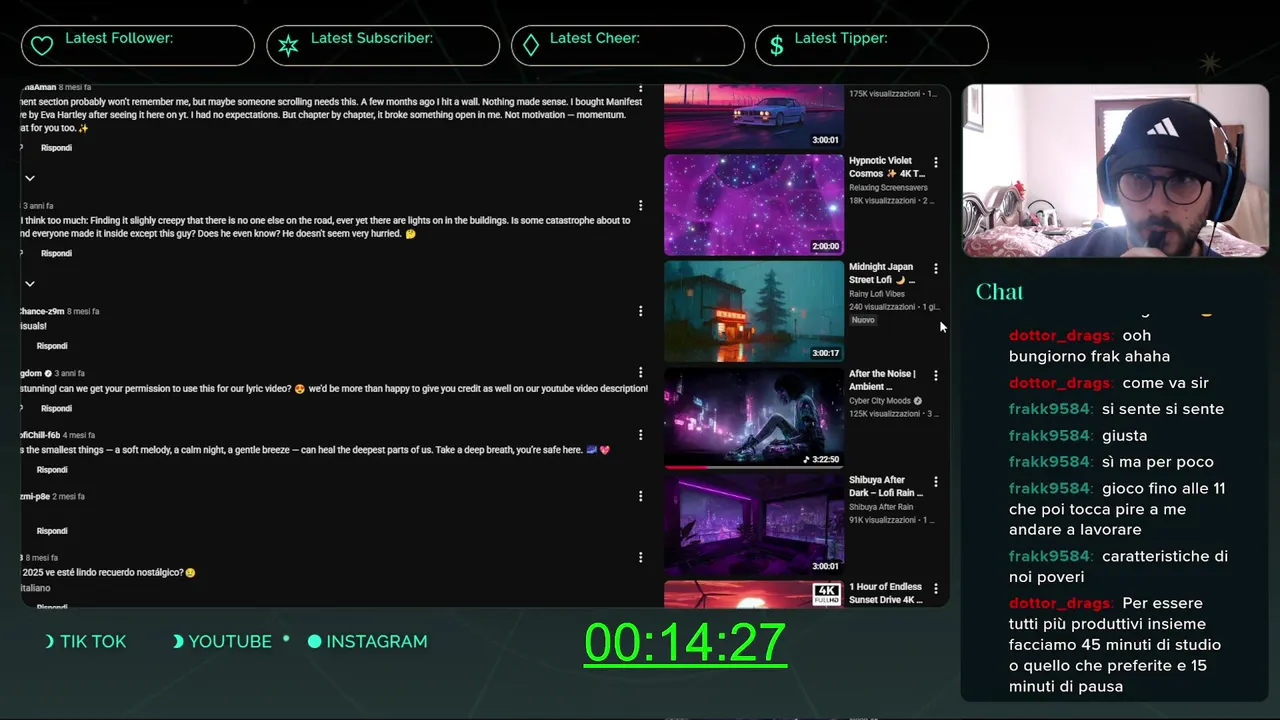Click the round dot icon next to INSTAGRAM
The image size is (1280, 720).
click(315, 642)
